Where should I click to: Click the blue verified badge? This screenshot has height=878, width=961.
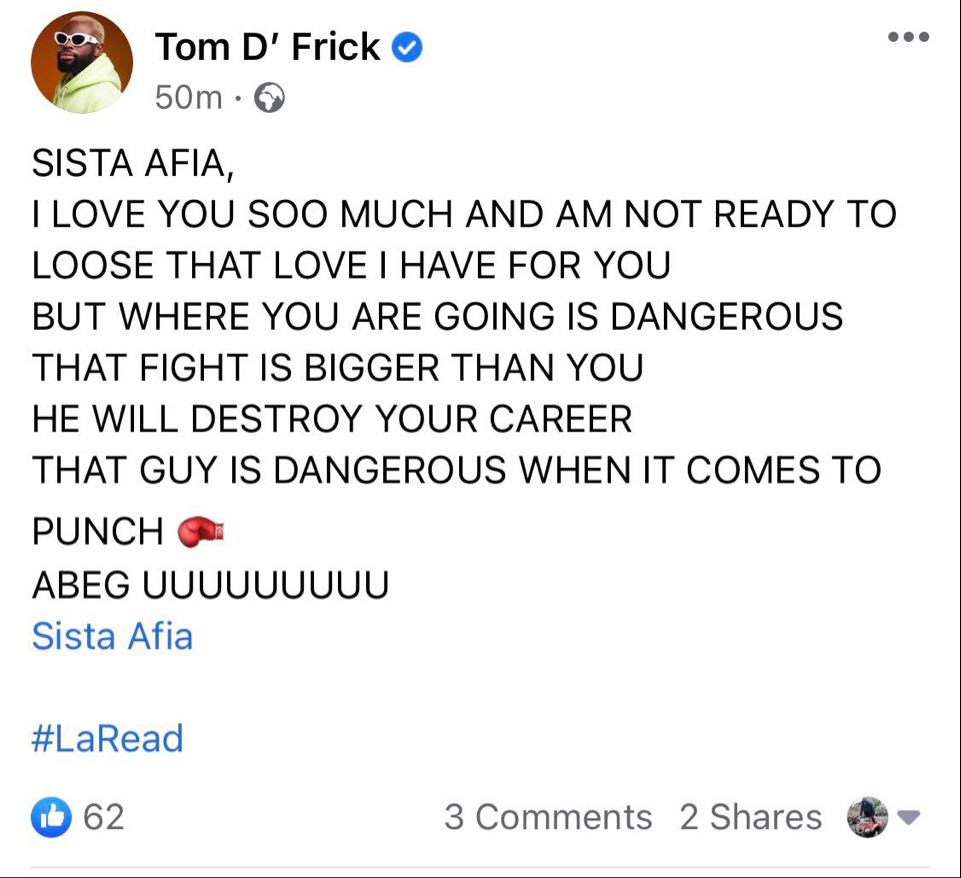(406, 47)
